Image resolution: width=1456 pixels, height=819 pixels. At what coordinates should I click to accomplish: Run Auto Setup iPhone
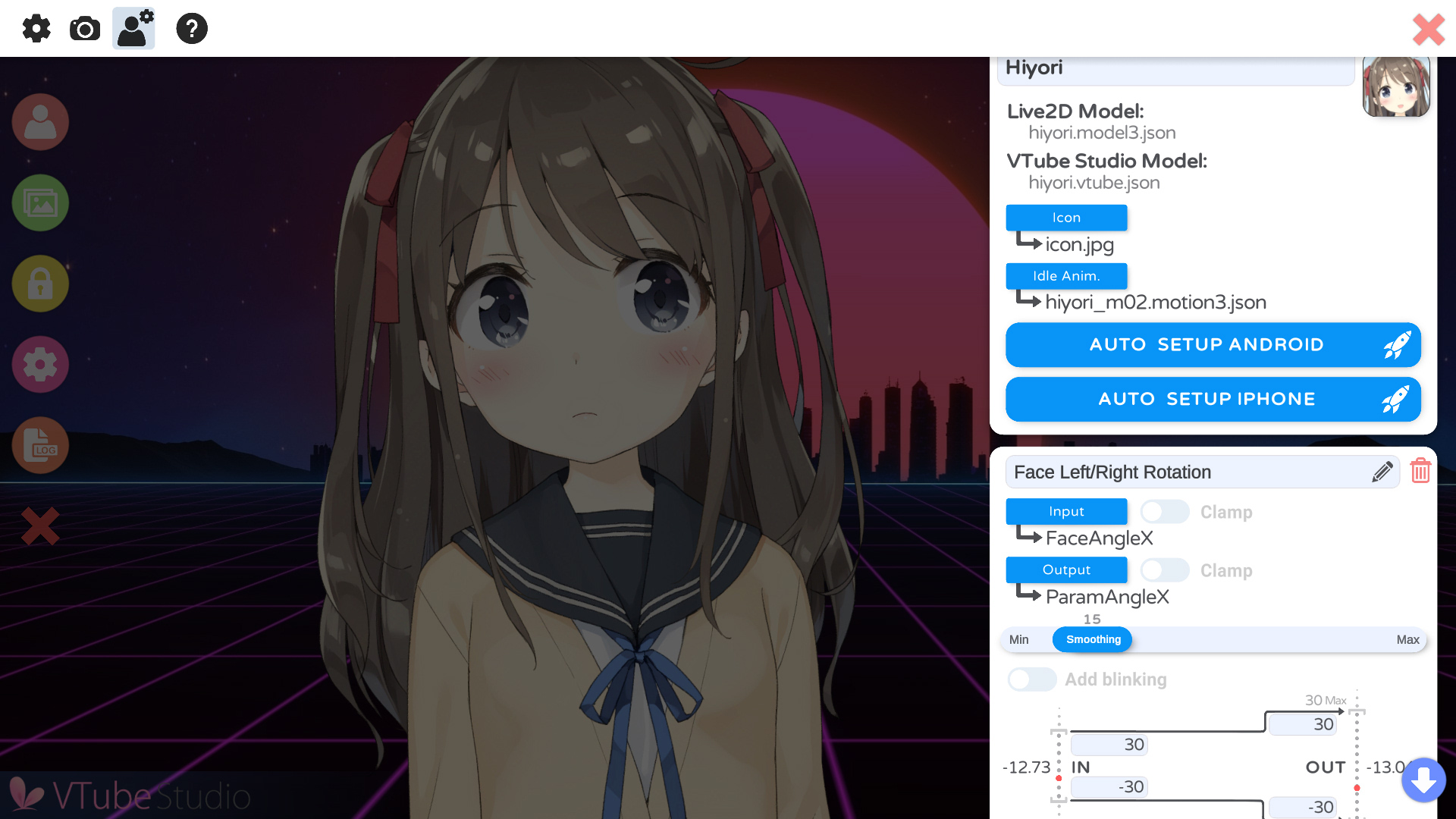1213,400
